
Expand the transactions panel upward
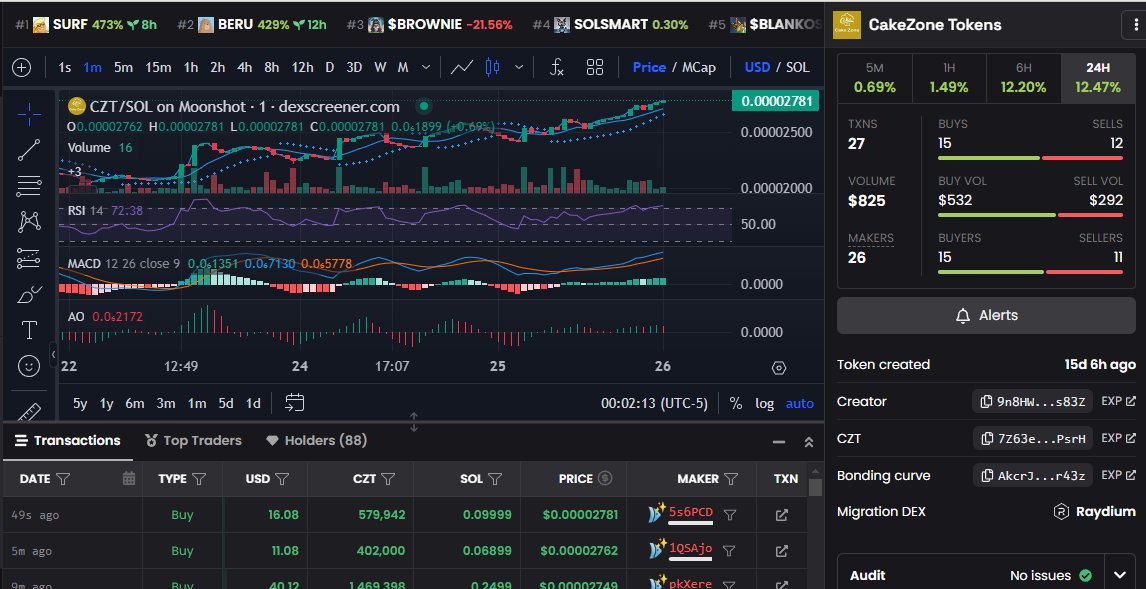[809, 442]
